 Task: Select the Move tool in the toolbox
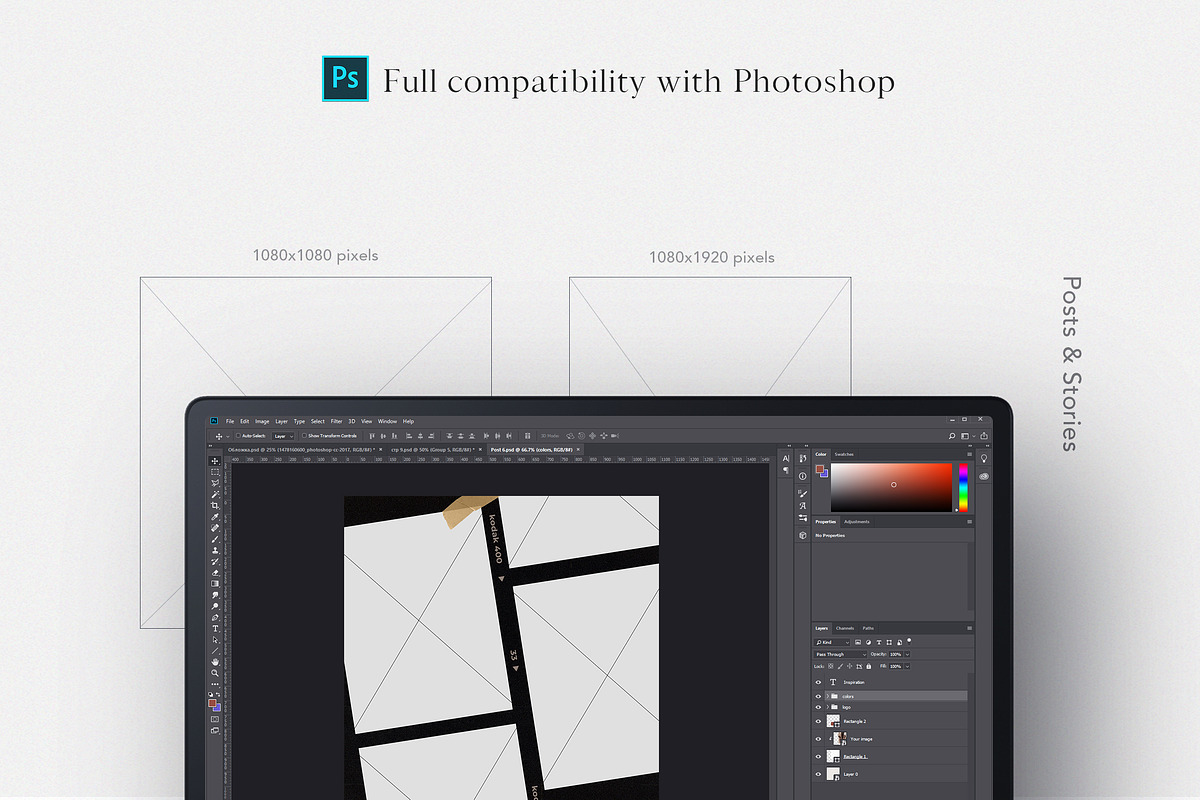(x=215, y=461)
